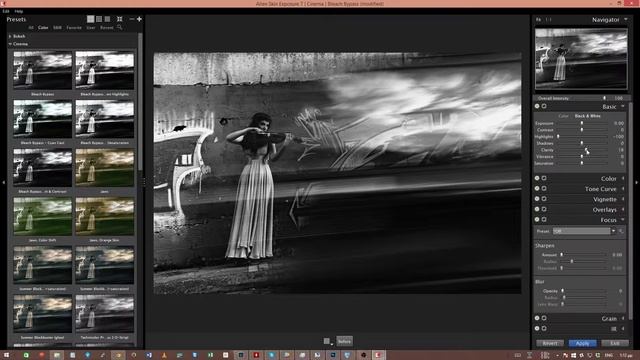Switch to the B&W presets filter tab
The image size is (640, 360).
pos(57,28)
